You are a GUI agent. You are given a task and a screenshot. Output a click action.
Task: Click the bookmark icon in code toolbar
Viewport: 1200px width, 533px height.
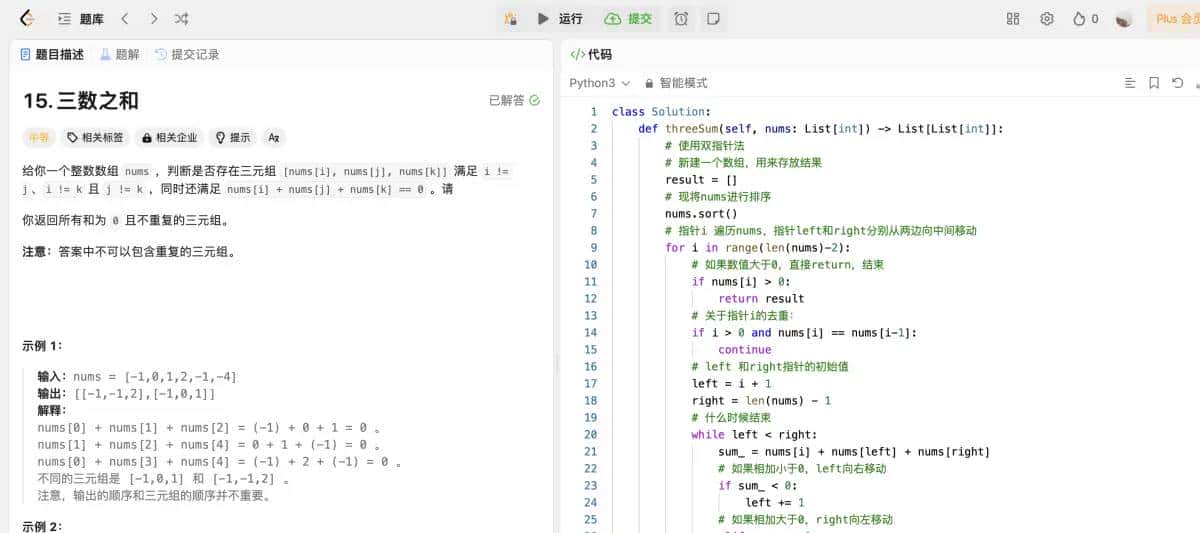(x=1154, y=83)
